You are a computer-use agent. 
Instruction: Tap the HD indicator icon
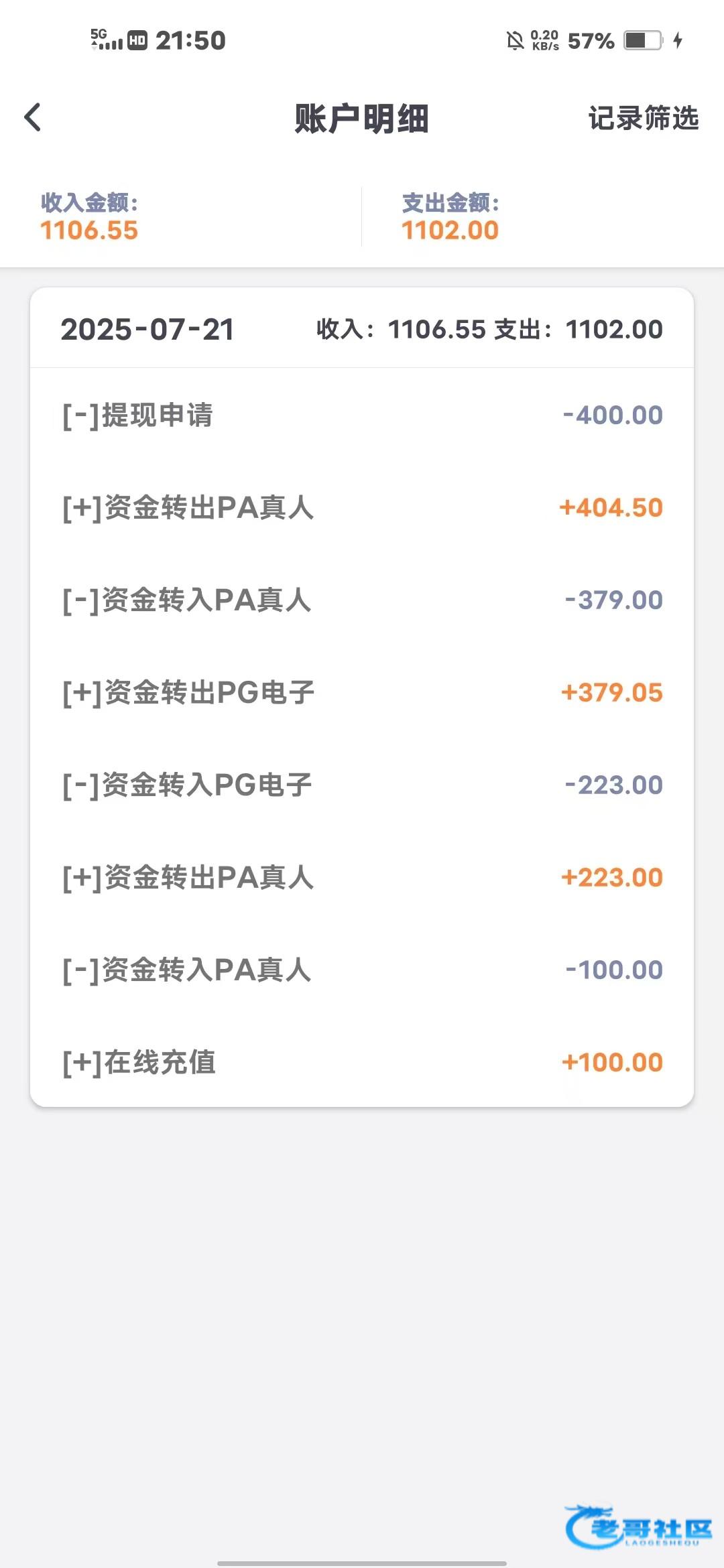[137, 40]
